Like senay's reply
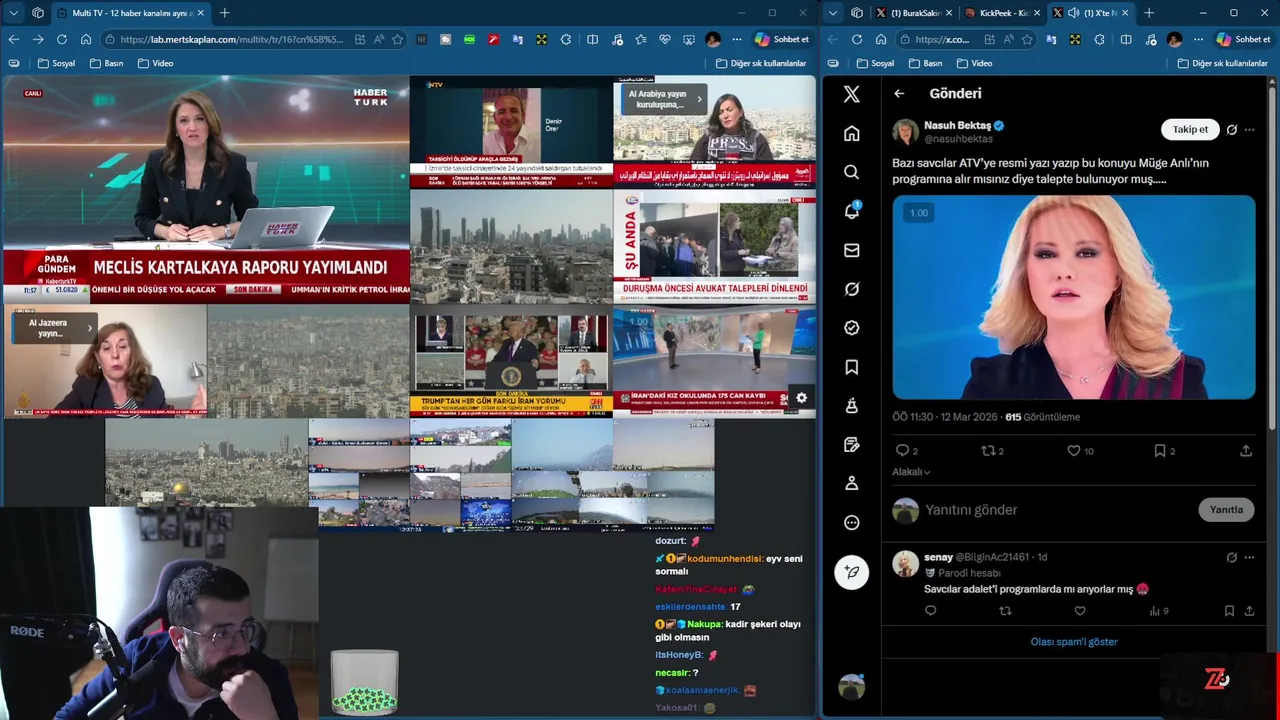This screenshot has height=720, width=1280. click(x=1080, y=611)
